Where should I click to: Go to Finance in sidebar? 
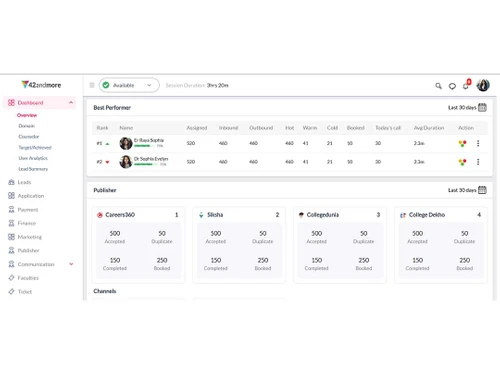(x=27, y=223)
